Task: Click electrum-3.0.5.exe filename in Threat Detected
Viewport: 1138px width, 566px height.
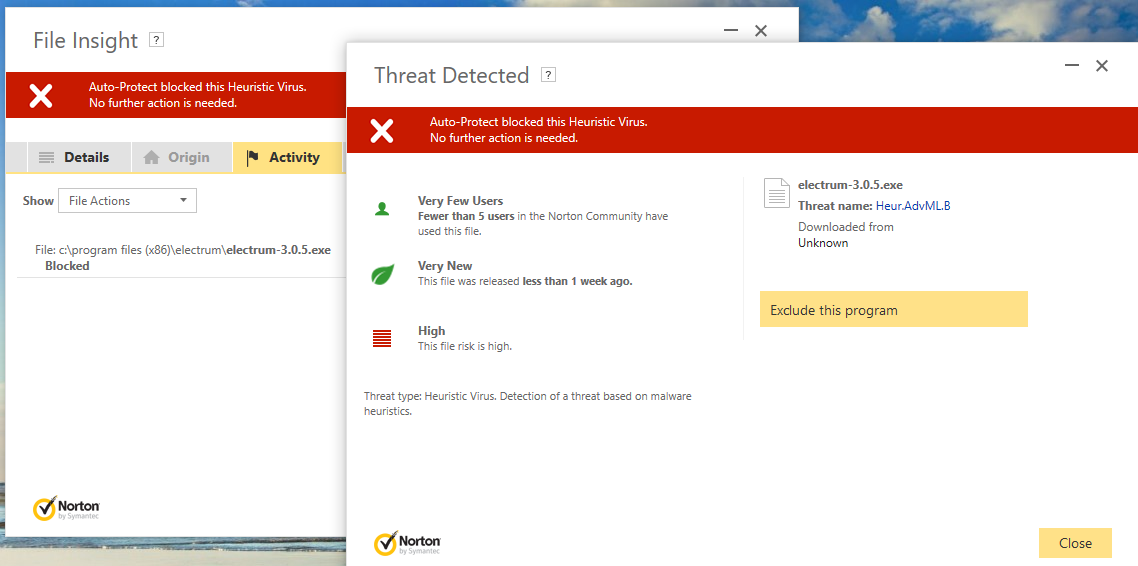Action: [850, 185]
